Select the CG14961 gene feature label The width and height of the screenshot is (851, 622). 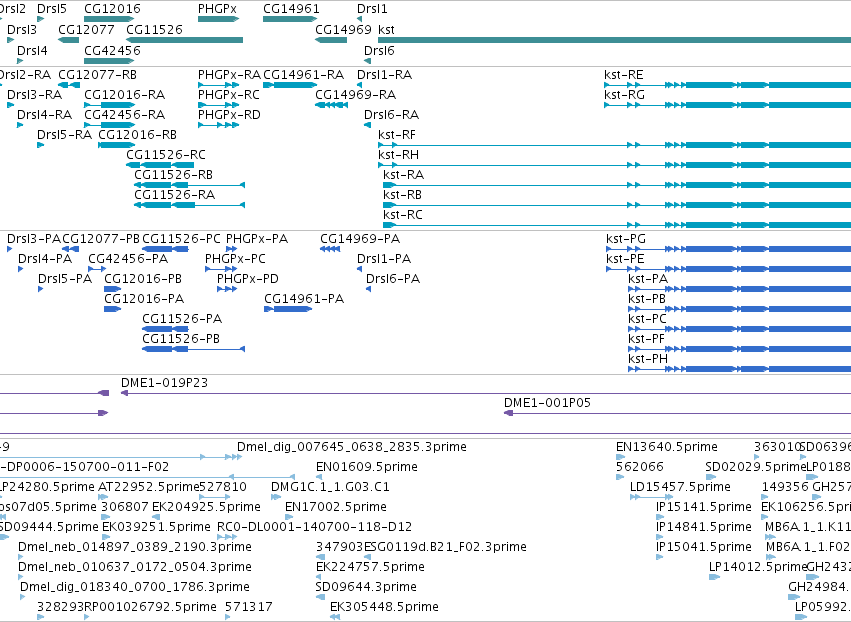click(291, 9)
